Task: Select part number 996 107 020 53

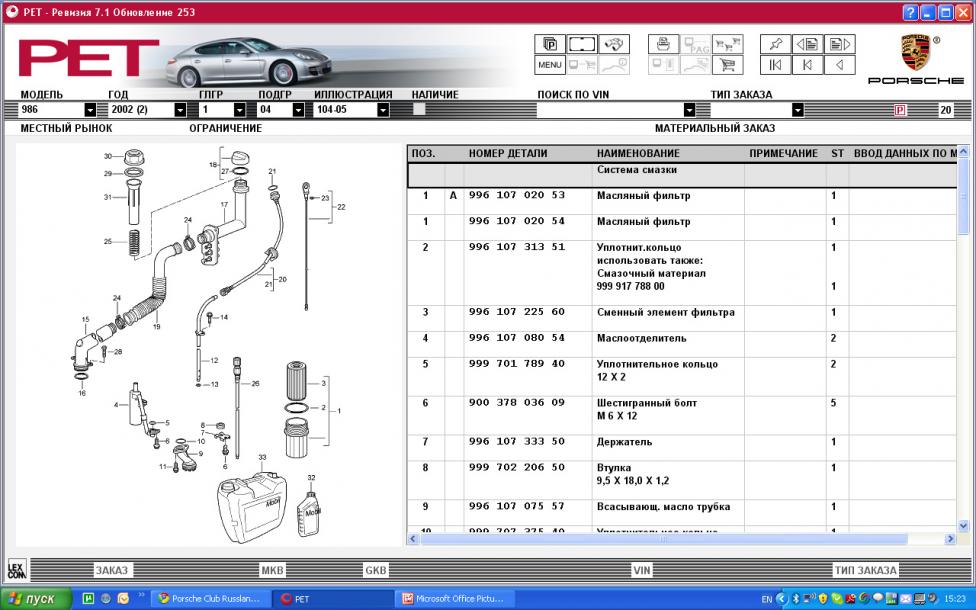Action: (x=517, y=195)
